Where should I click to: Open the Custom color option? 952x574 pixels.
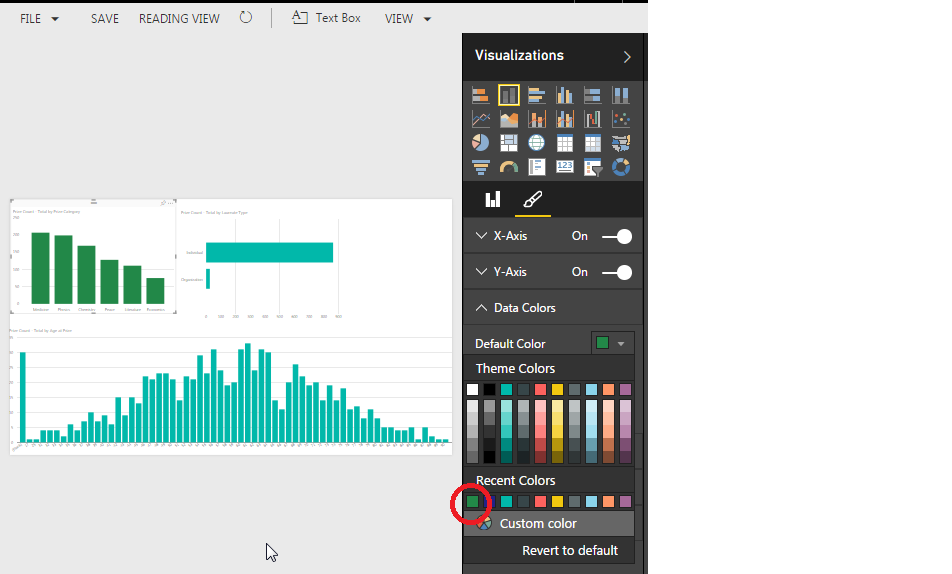tap(549, 524)
